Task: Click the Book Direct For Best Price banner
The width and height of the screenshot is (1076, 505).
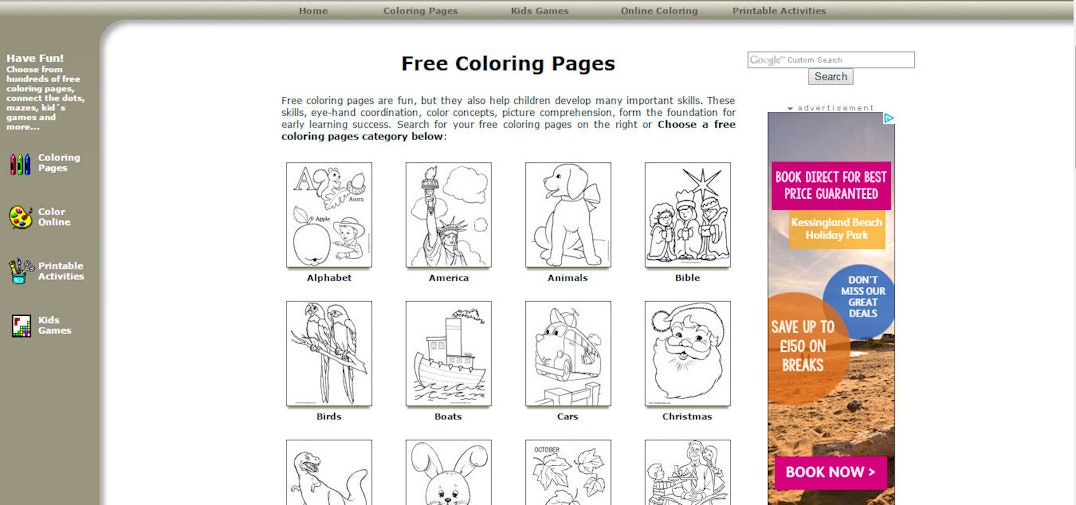Action: (x=831, y=185)
